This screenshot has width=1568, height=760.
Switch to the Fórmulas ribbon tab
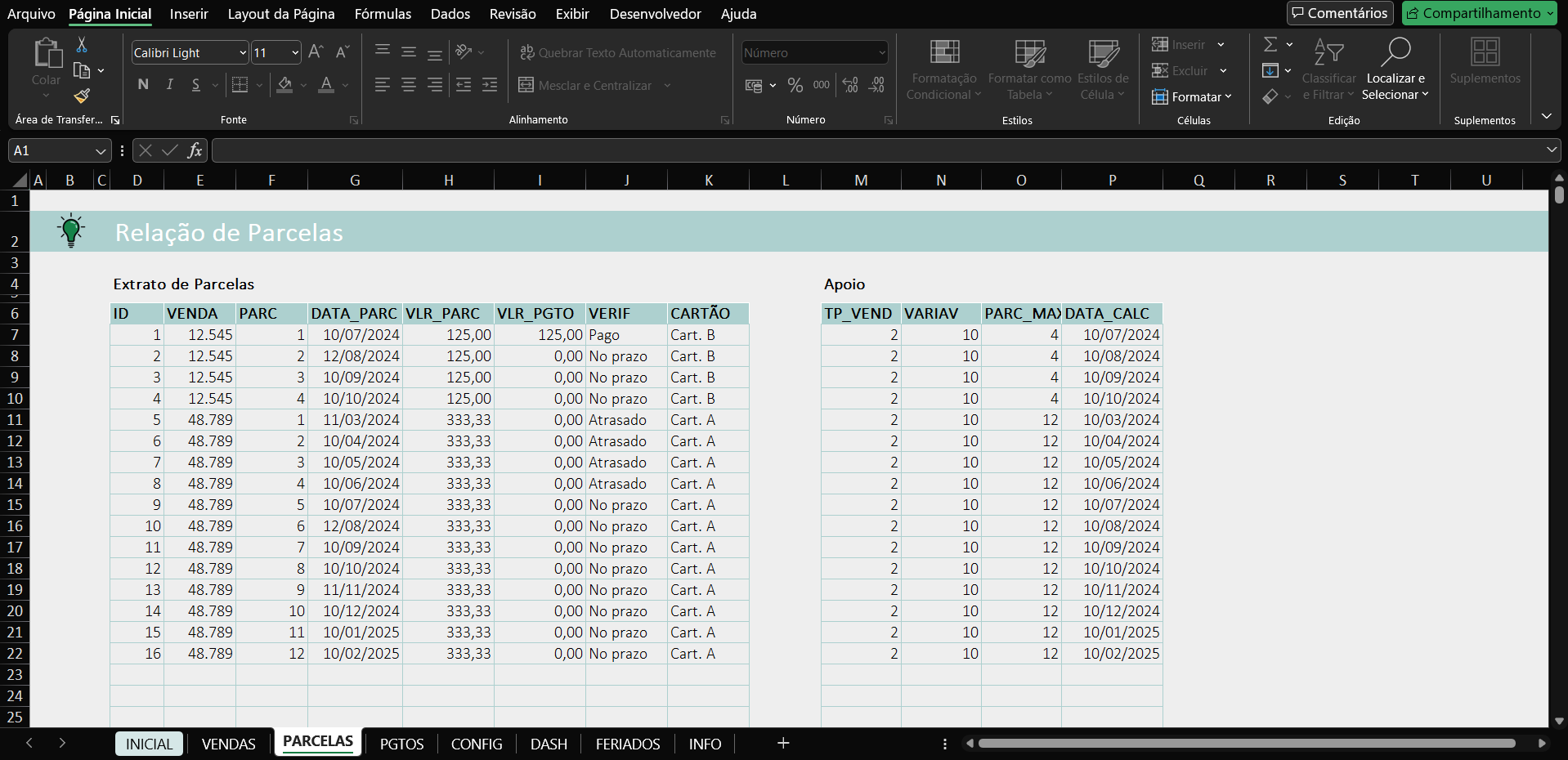coord(383,14)
